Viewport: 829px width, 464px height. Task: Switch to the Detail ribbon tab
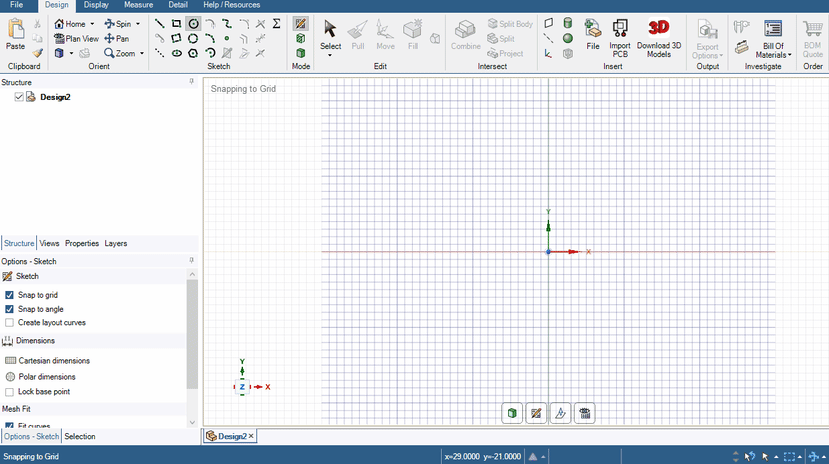(x=178, y=5)
